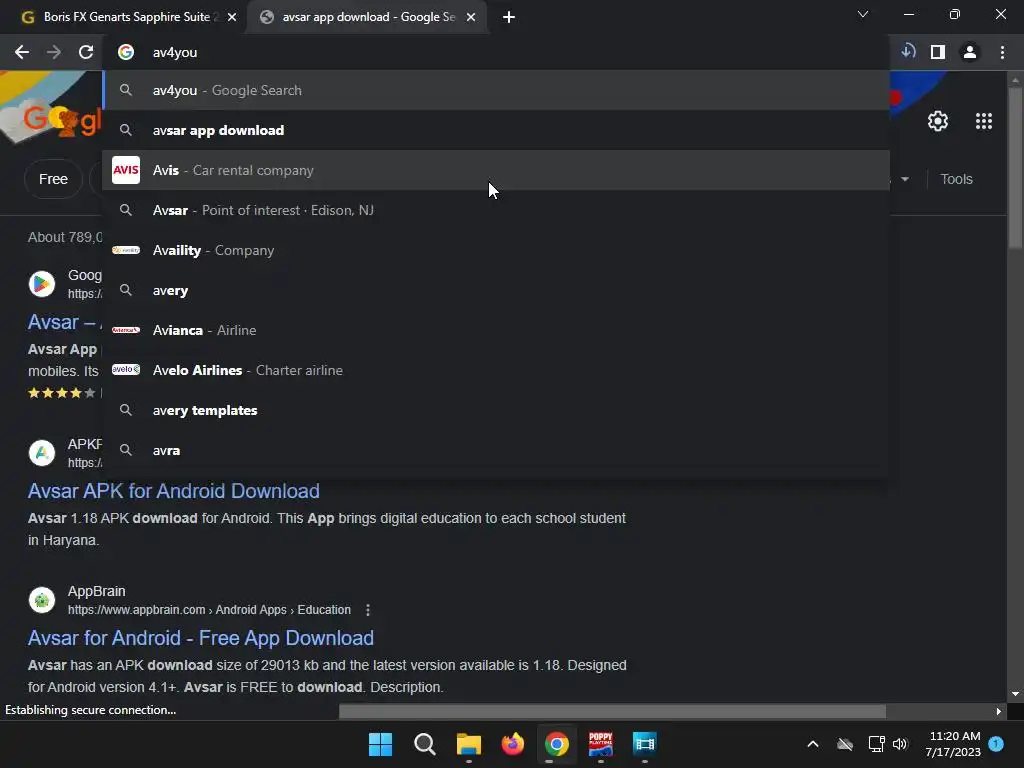Viewport: 1024px width, 768px height.
Task: Open Google quick settings gear
Action: tap(938, 121)
